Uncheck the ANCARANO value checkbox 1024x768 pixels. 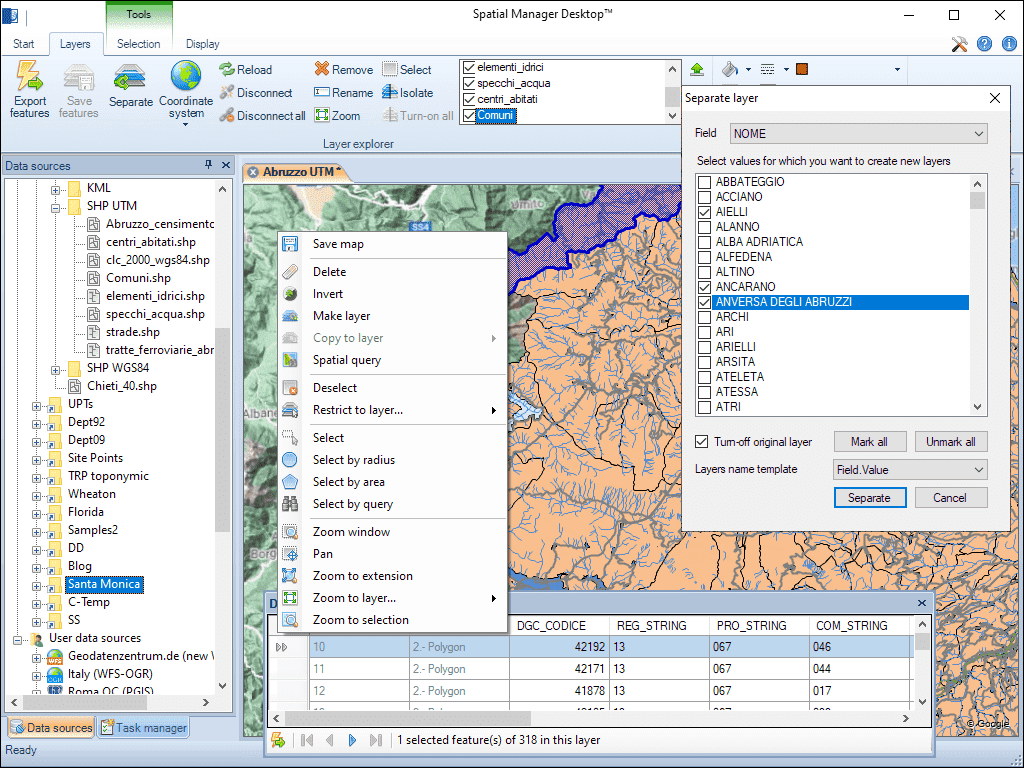point(704,287)
